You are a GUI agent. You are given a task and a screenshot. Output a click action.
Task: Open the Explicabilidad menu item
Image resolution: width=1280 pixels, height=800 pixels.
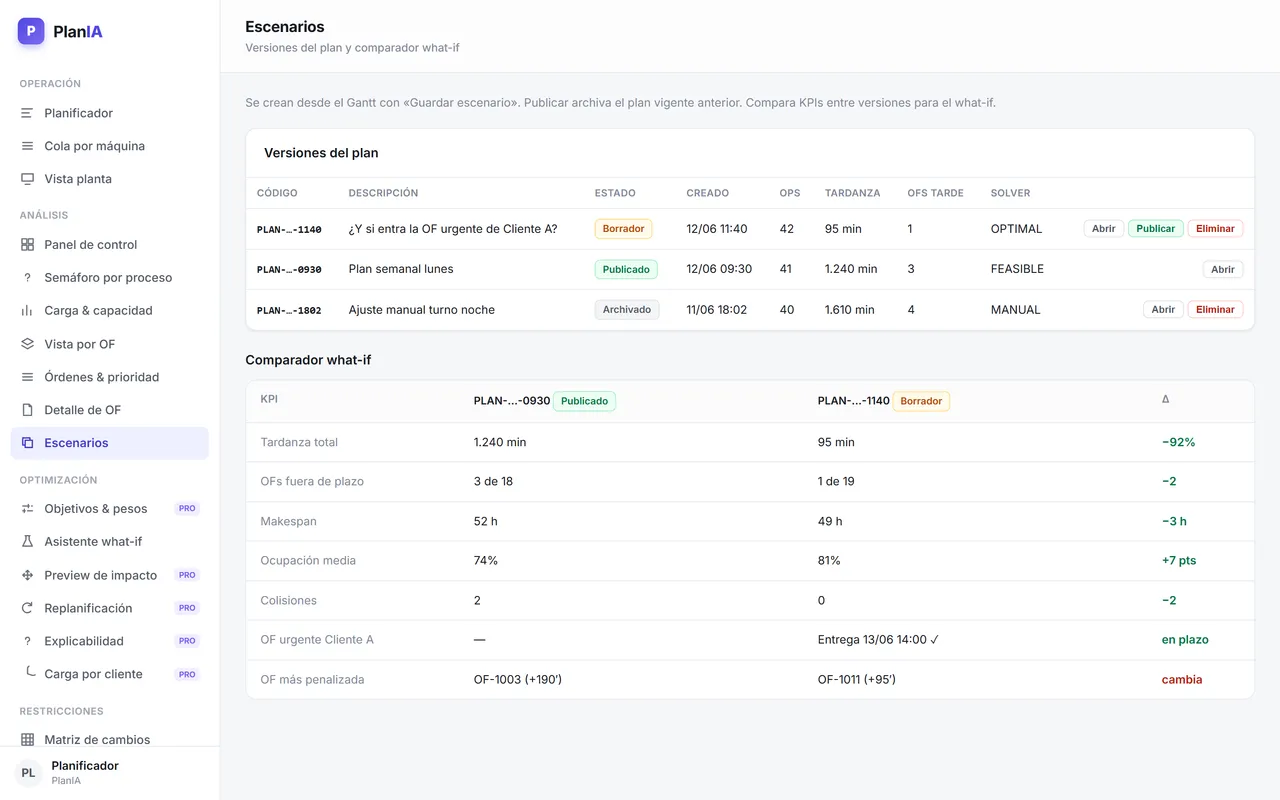tap(109, 641)
